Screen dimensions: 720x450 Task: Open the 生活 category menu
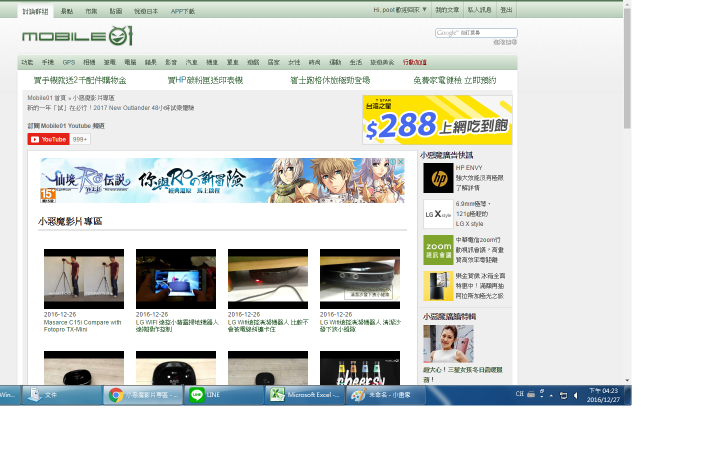tap(355, 62)
